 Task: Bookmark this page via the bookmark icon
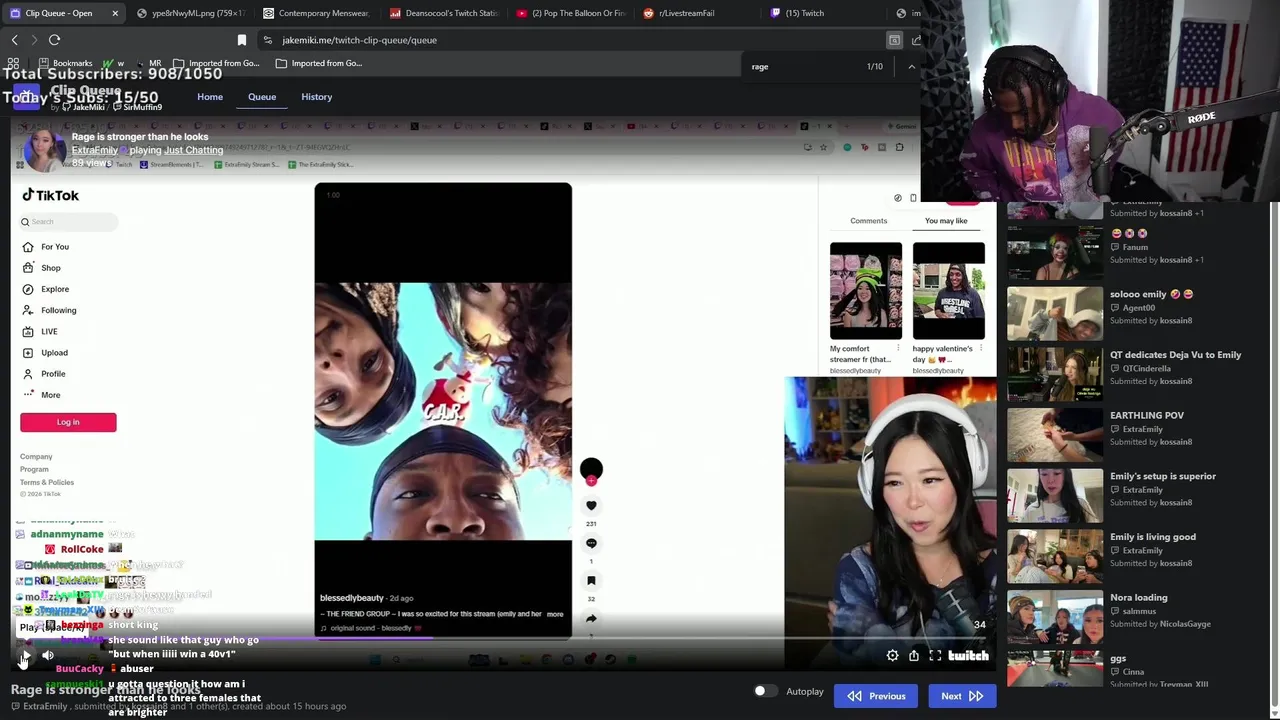pos(242,40)
